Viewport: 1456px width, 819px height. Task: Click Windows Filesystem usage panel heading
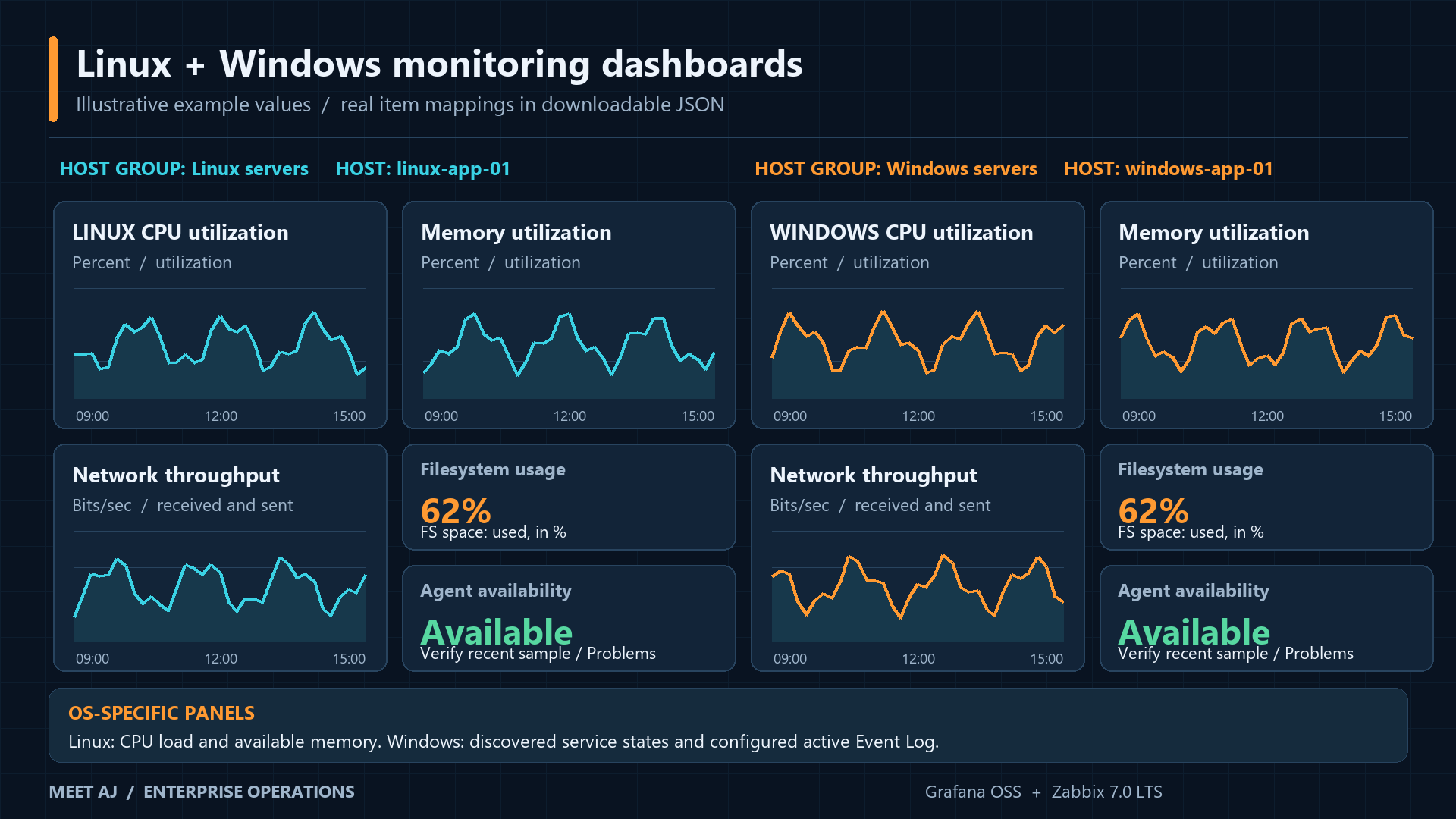click(x=1191, y=469)
